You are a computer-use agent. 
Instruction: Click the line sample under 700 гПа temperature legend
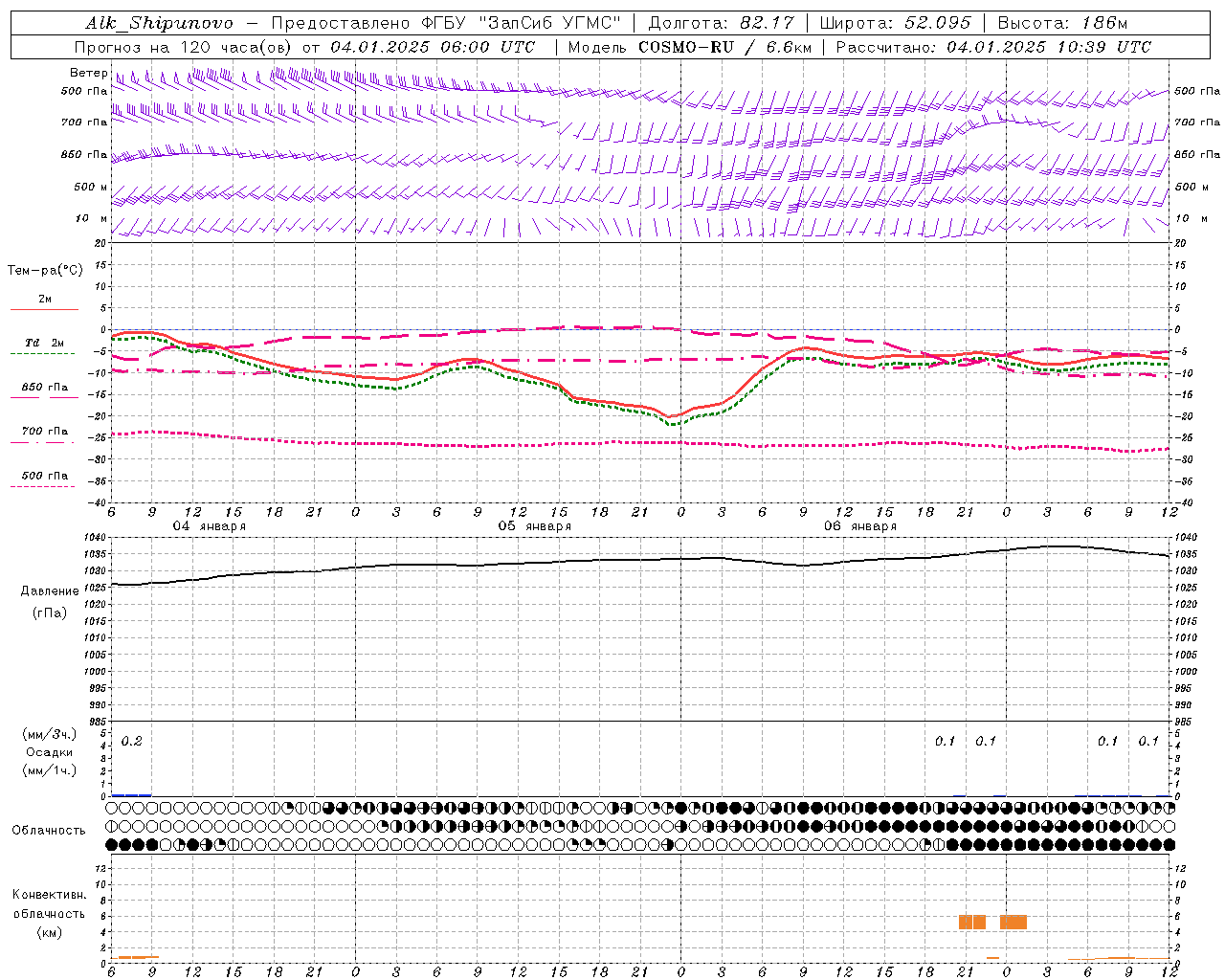tap(42, 442)
